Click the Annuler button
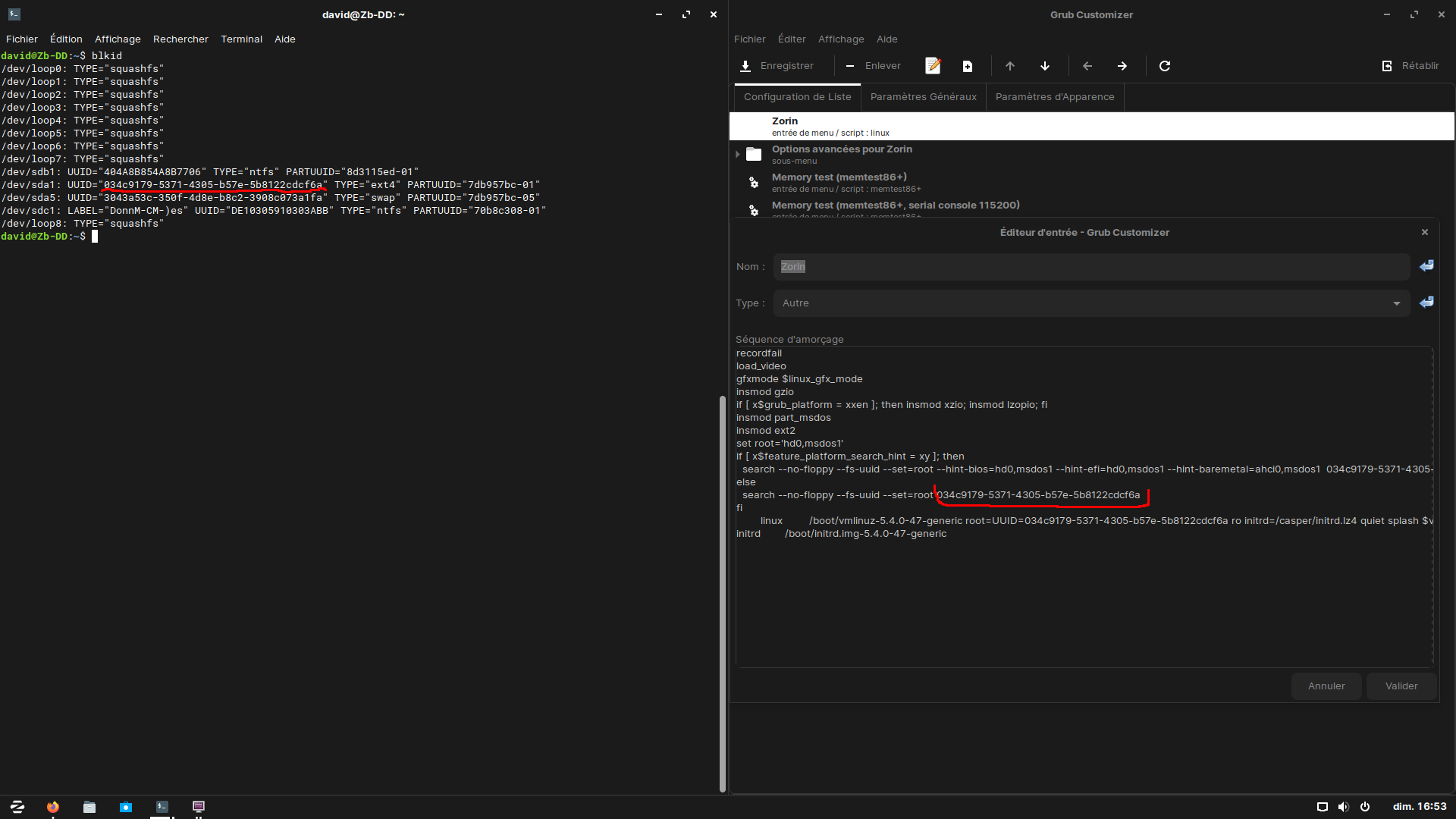The height and width of the screenshot is (819, 1456). 1326,686
